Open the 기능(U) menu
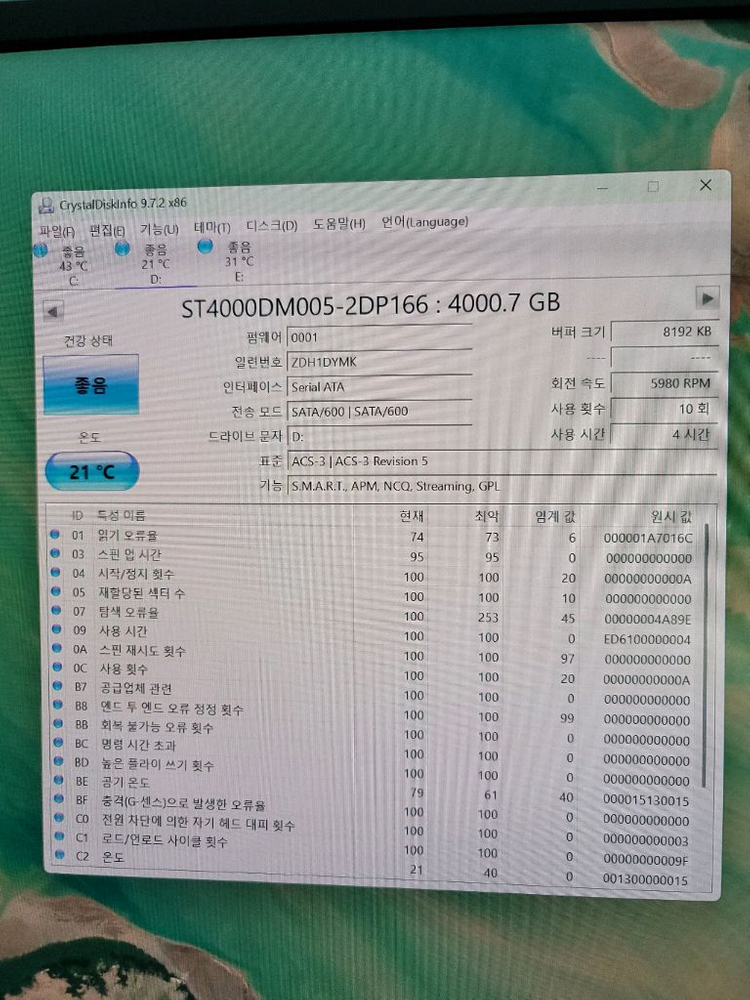 click(x=159, y=229)
